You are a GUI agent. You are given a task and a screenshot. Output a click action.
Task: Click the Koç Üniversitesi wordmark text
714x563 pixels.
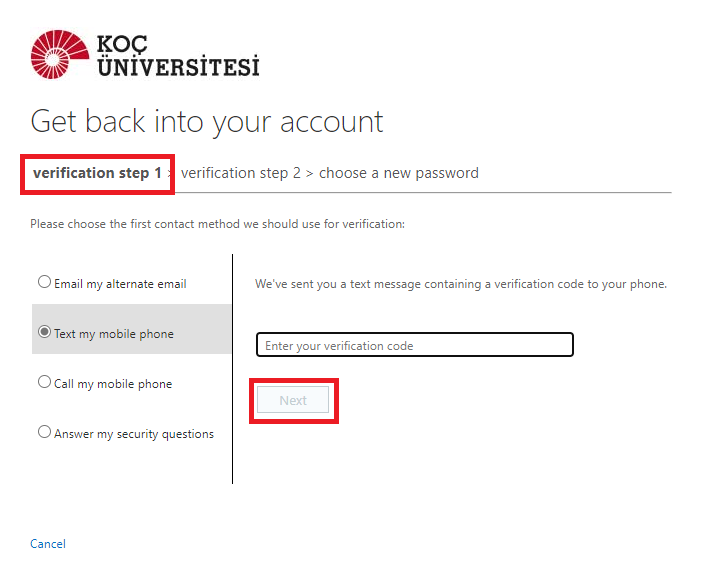[x=177, y=56]
